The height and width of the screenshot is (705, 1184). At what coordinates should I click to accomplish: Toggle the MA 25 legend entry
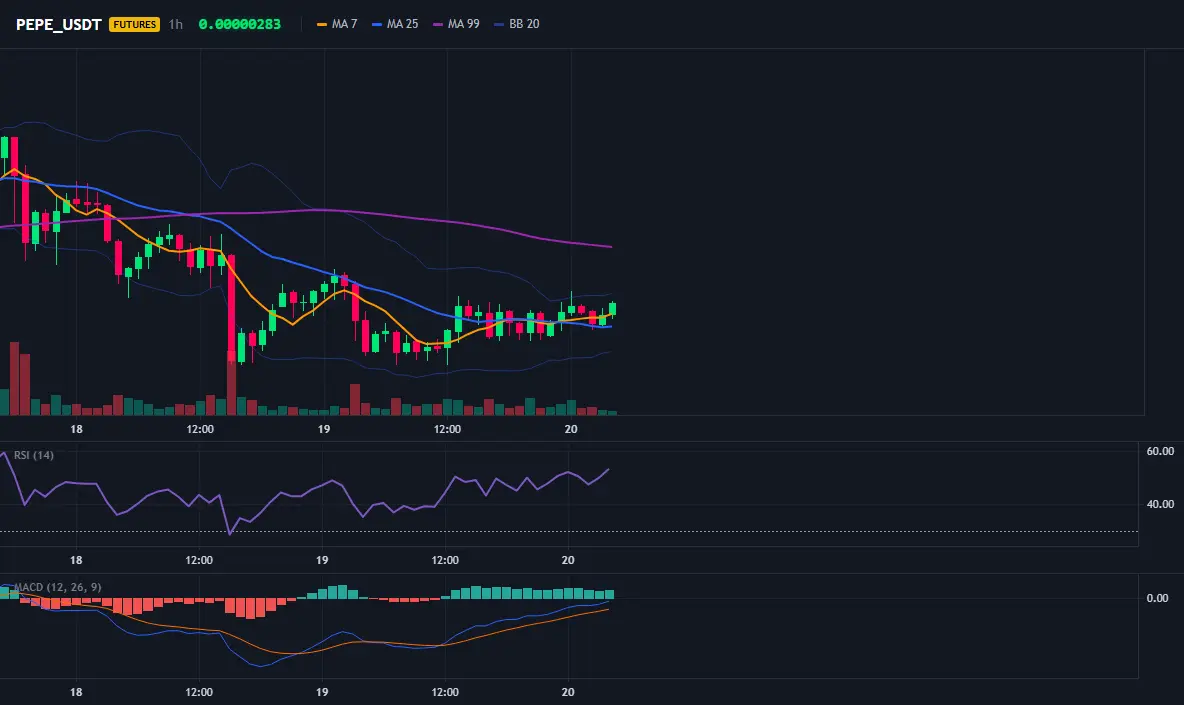click(x=395, y=24)
